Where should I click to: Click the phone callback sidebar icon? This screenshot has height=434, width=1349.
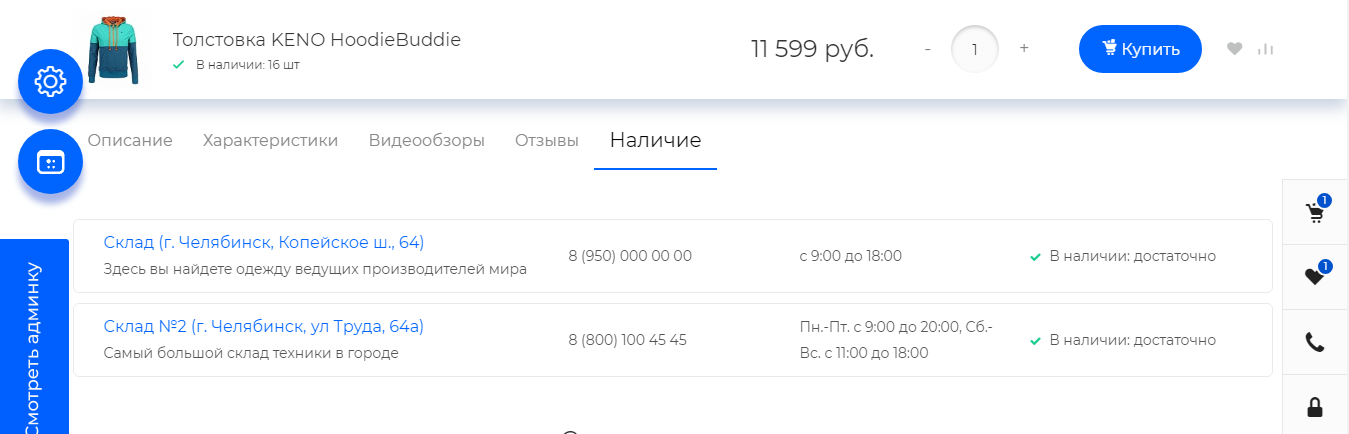tap(1315, 342)
